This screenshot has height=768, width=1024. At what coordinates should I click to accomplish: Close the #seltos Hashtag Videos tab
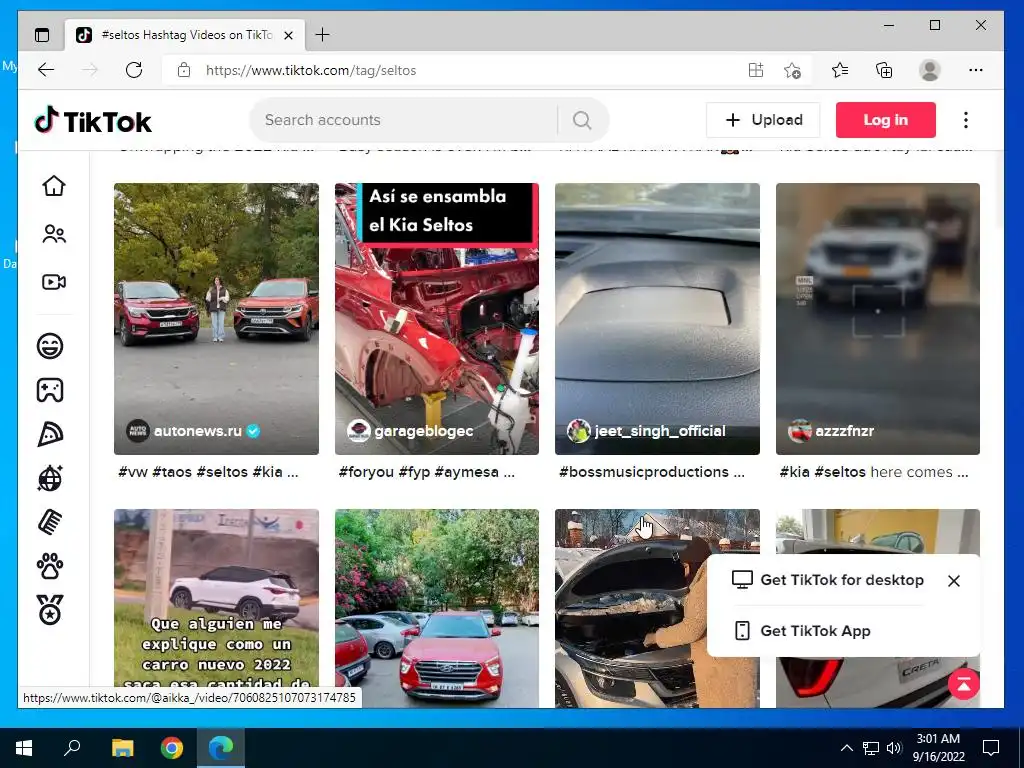(288, 35)
